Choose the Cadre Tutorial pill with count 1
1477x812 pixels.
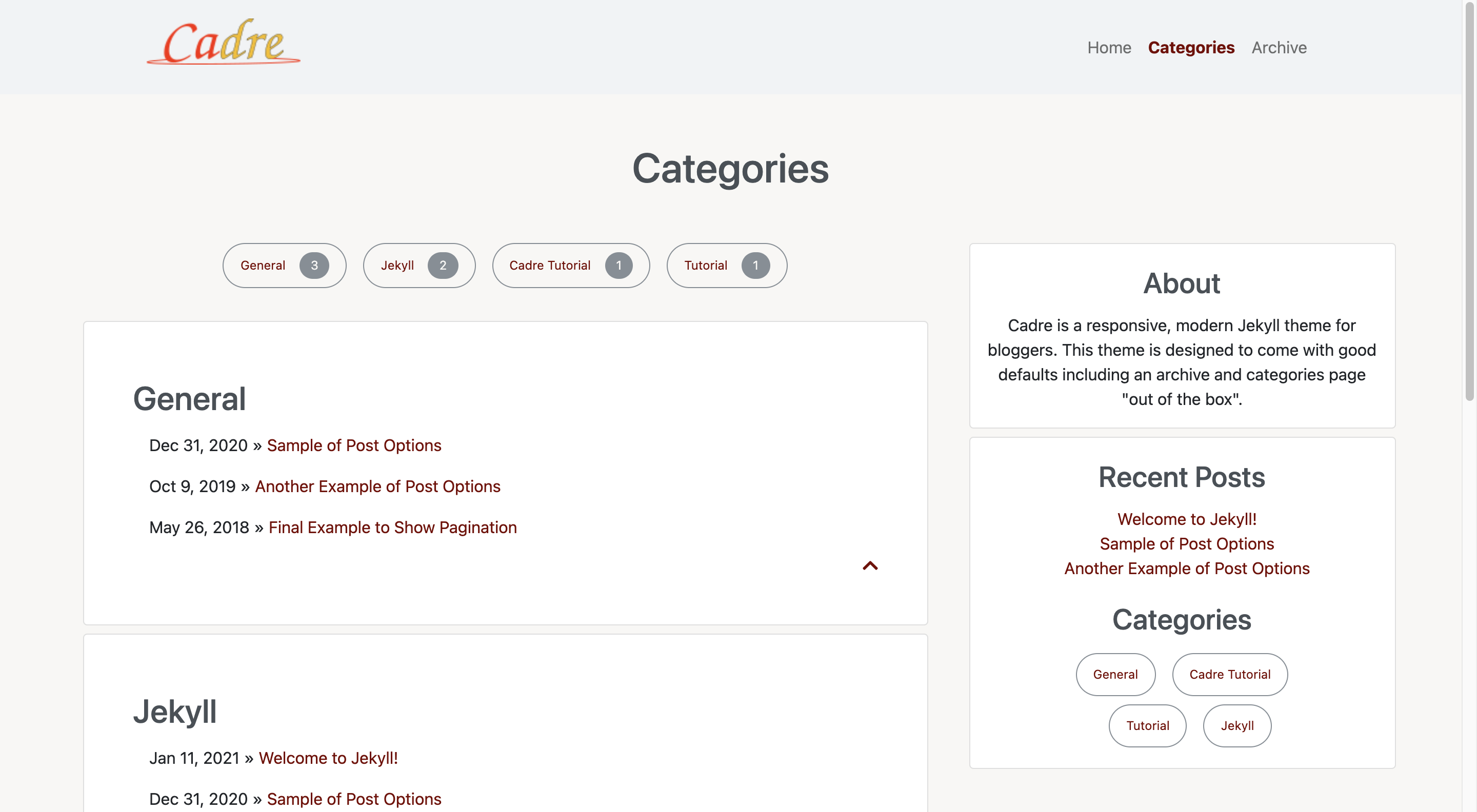[x=570, y=266]
